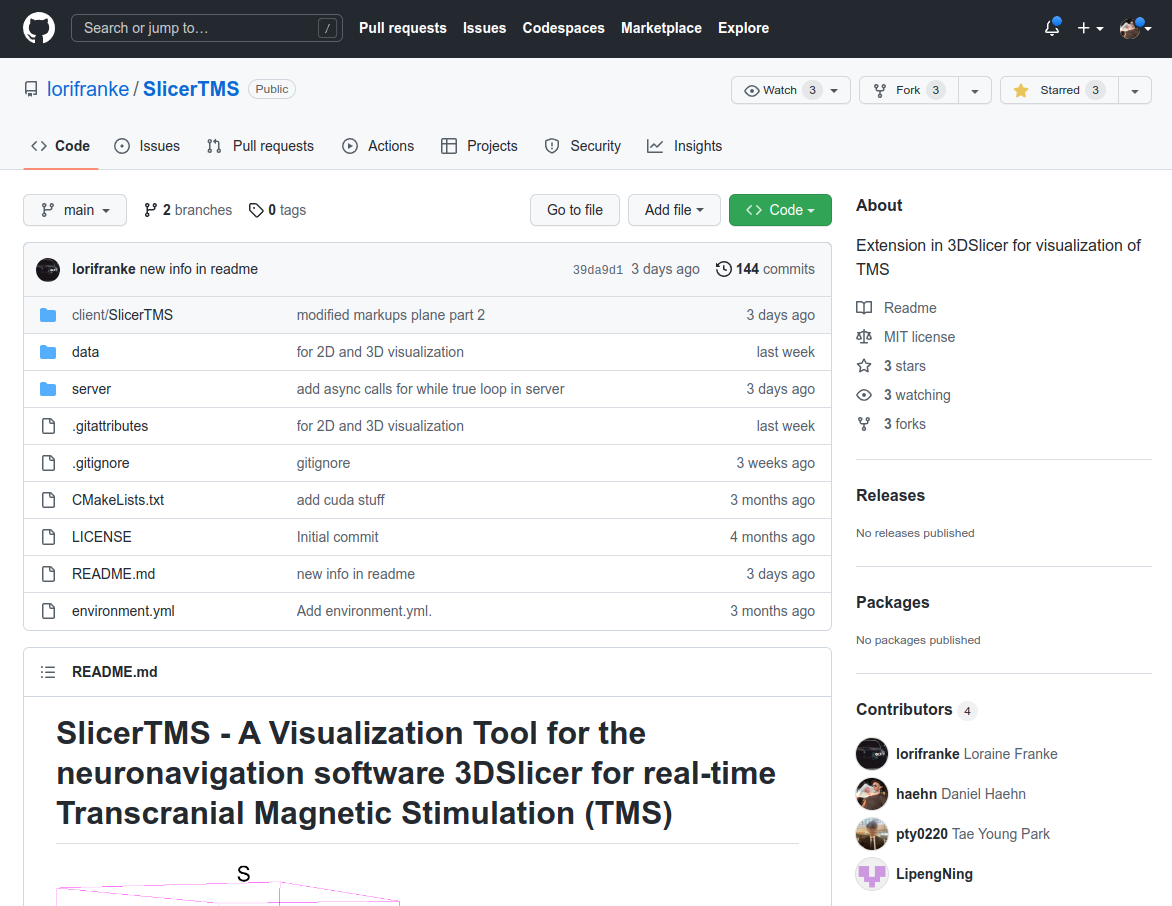Switch to the Projects tab
The width and height of the screenshot is (1172, 906).
[x=479, y=147]
